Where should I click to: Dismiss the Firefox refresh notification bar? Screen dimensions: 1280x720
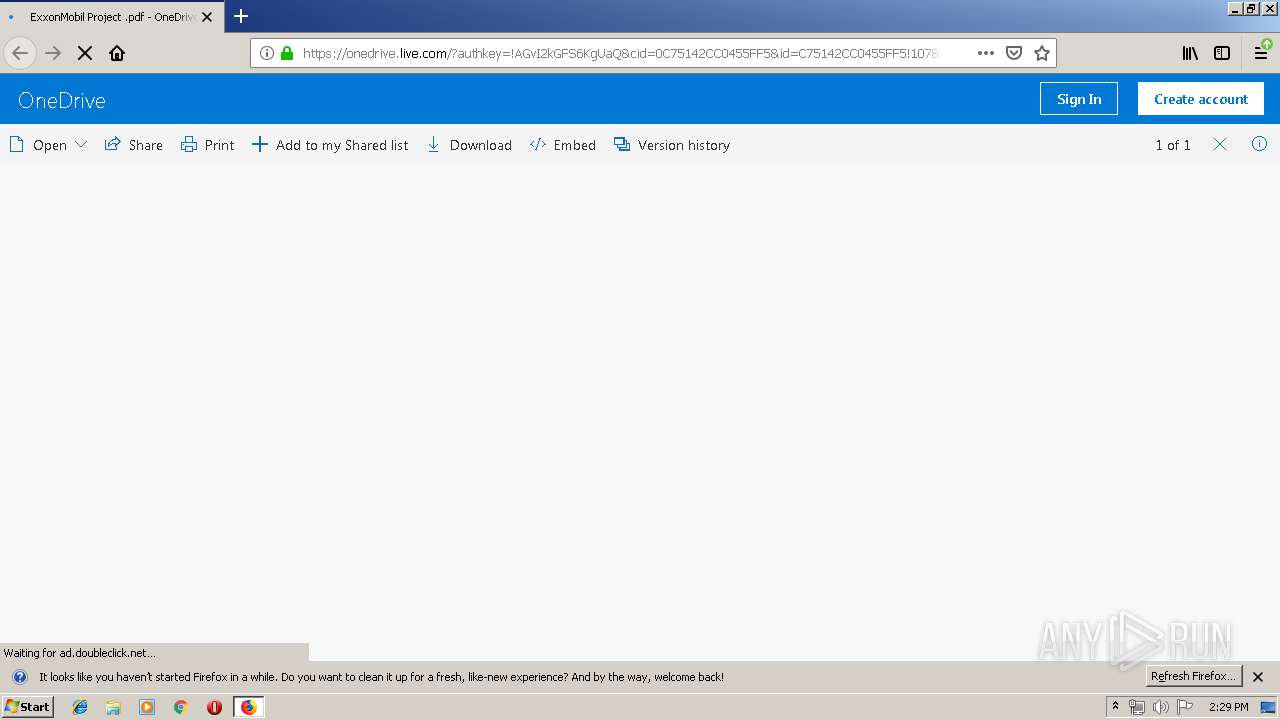(x=1258, y=676)
